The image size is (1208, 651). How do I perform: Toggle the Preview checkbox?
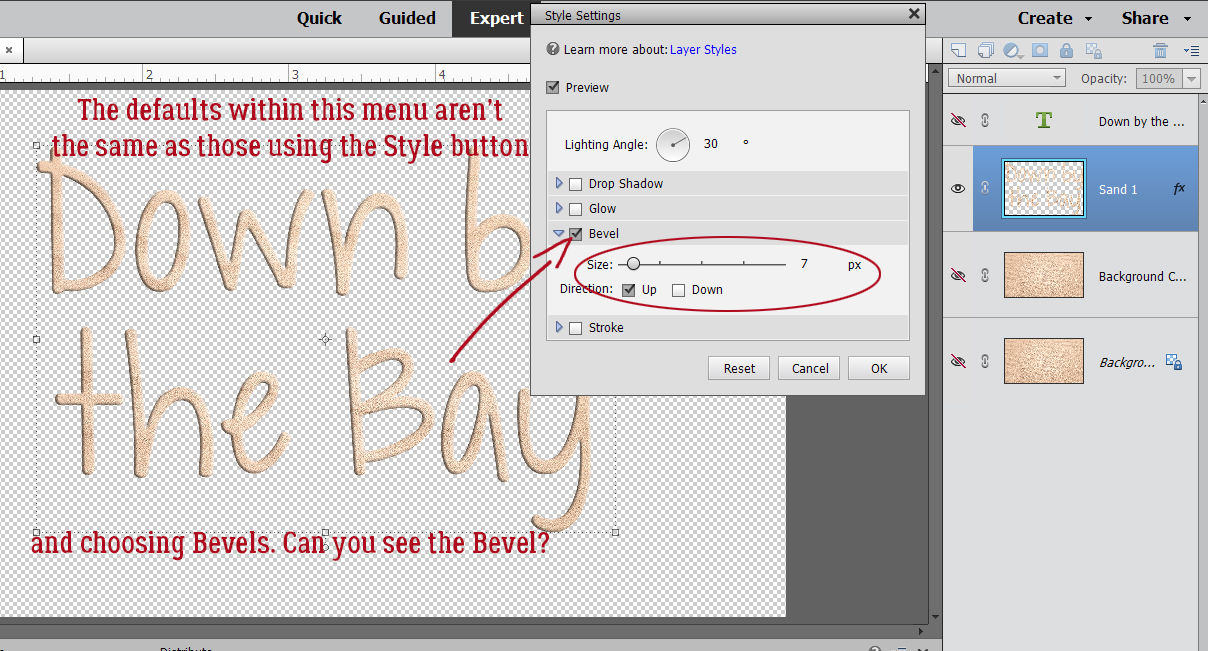(x=553, y=87)
